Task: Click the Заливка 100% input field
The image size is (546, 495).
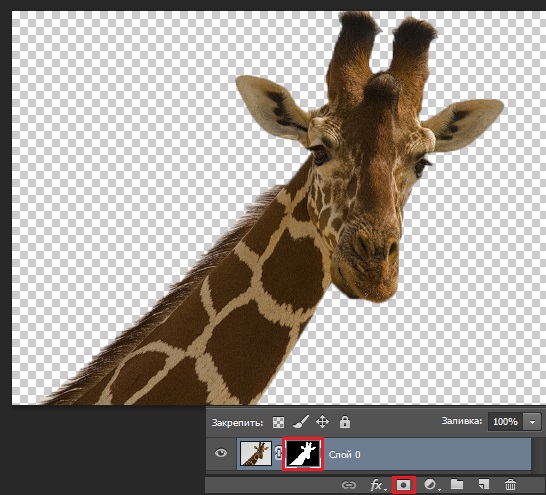Action: [505, 422]
